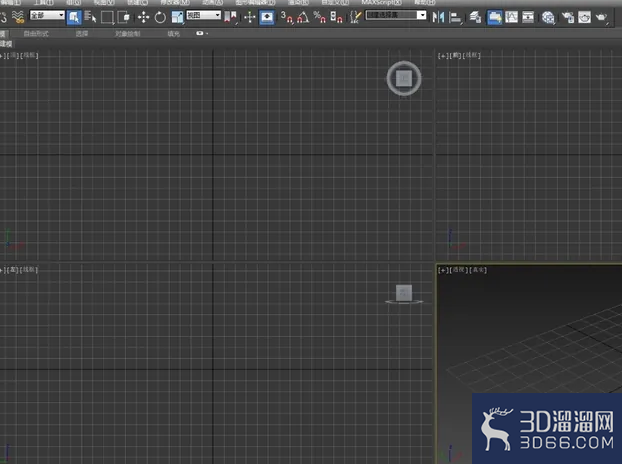
Task: Click Use Pivot Point Center icon
Action: tap(231, 17)
